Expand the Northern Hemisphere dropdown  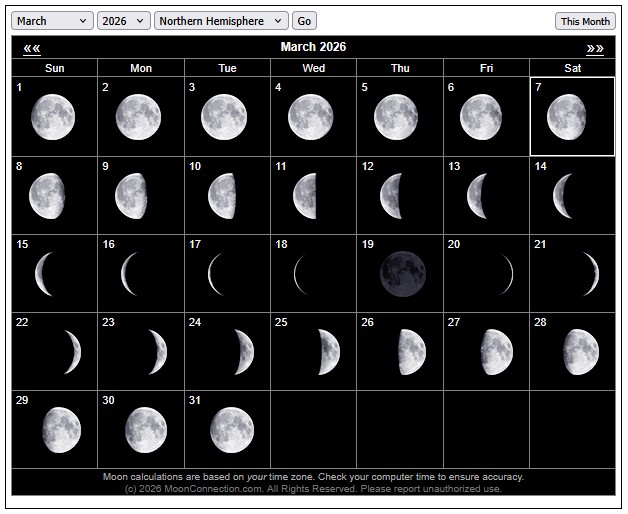(221, 21)
